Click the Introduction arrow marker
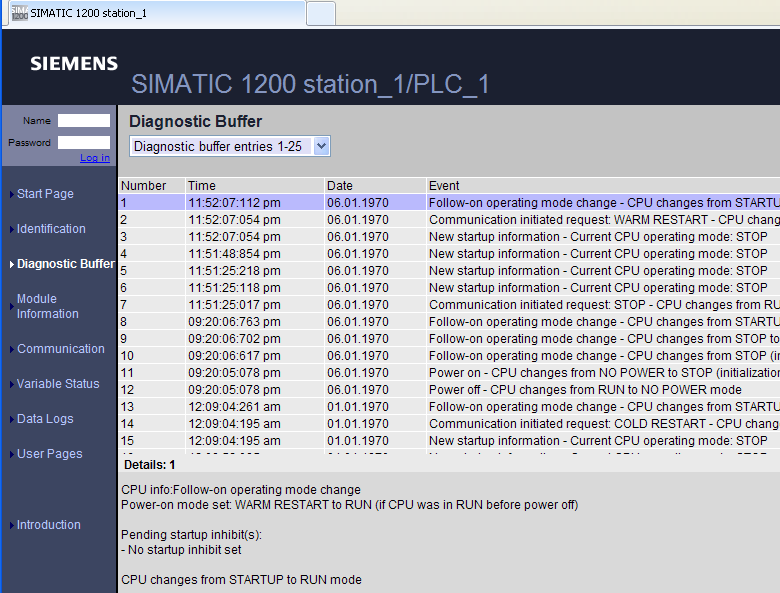This screenshot has width=780, height=593. click(12, 525)
